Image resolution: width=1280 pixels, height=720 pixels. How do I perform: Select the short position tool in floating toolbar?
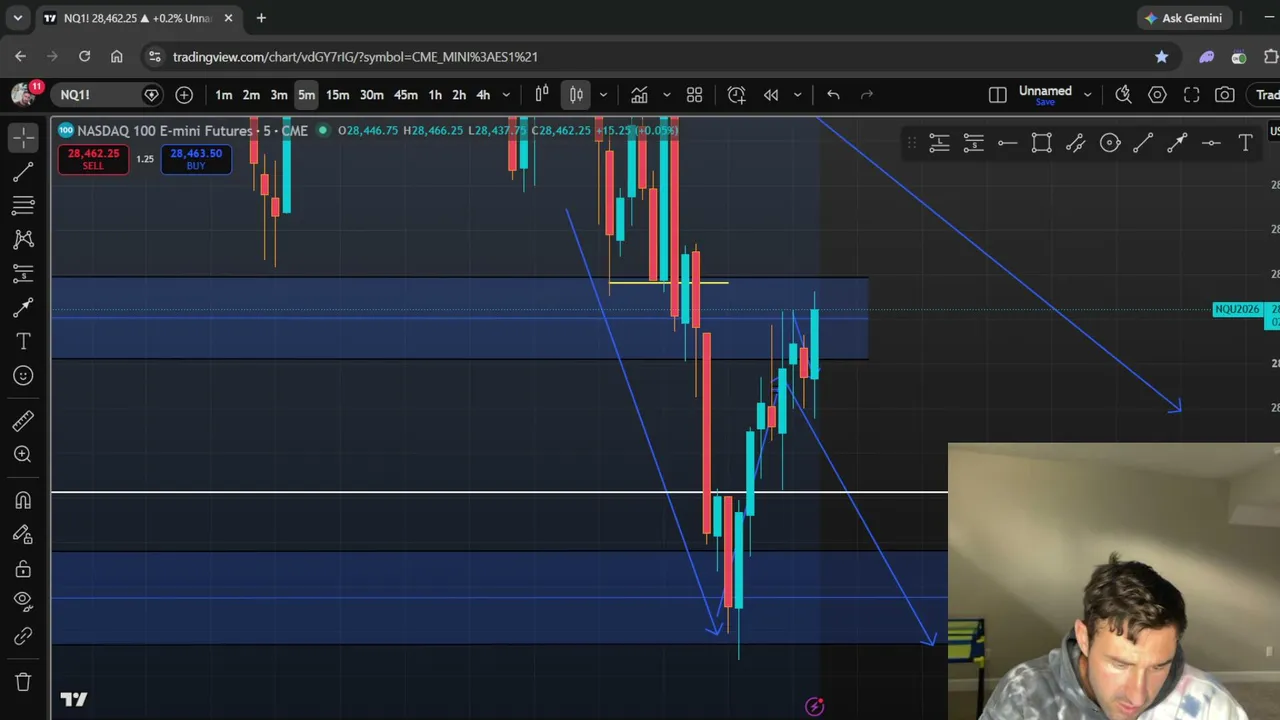click(x=974, y=144)
